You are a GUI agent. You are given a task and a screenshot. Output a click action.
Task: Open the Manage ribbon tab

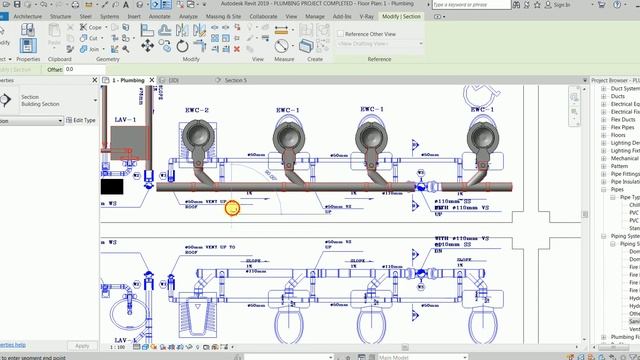[x=315, y=17]
